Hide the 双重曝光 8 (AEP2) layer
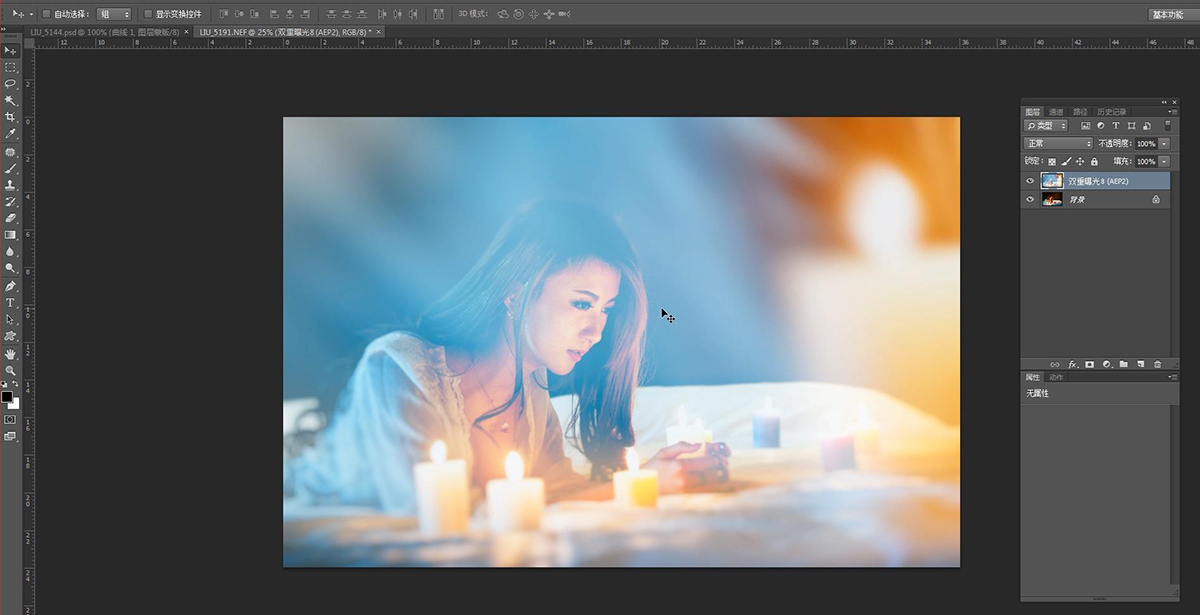This screenshot has height=615, width=1200. click(x=1030, y=181)
